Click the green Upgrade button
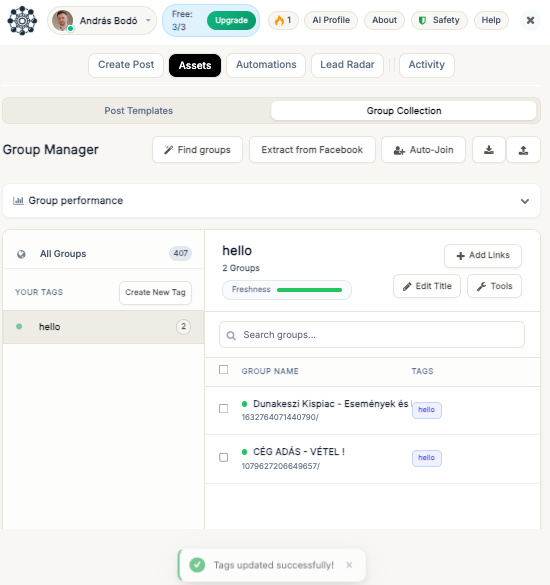The image size is (550, 585). point(231,20)
